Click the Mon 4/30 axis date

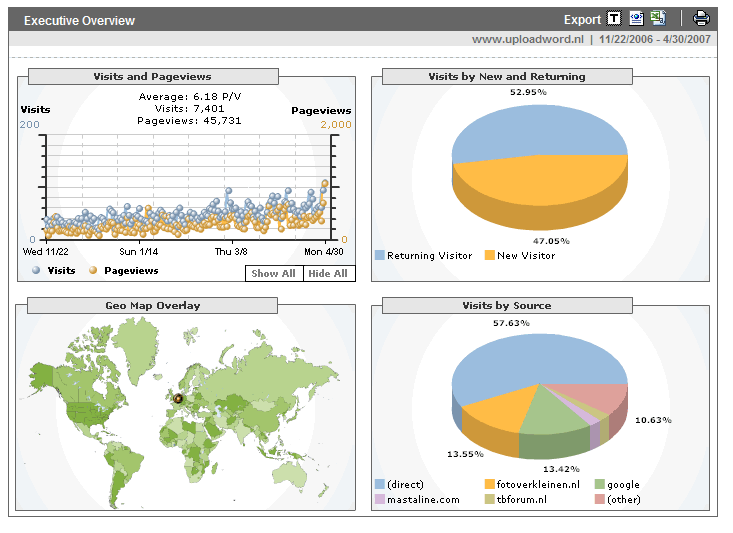(323, 252)
